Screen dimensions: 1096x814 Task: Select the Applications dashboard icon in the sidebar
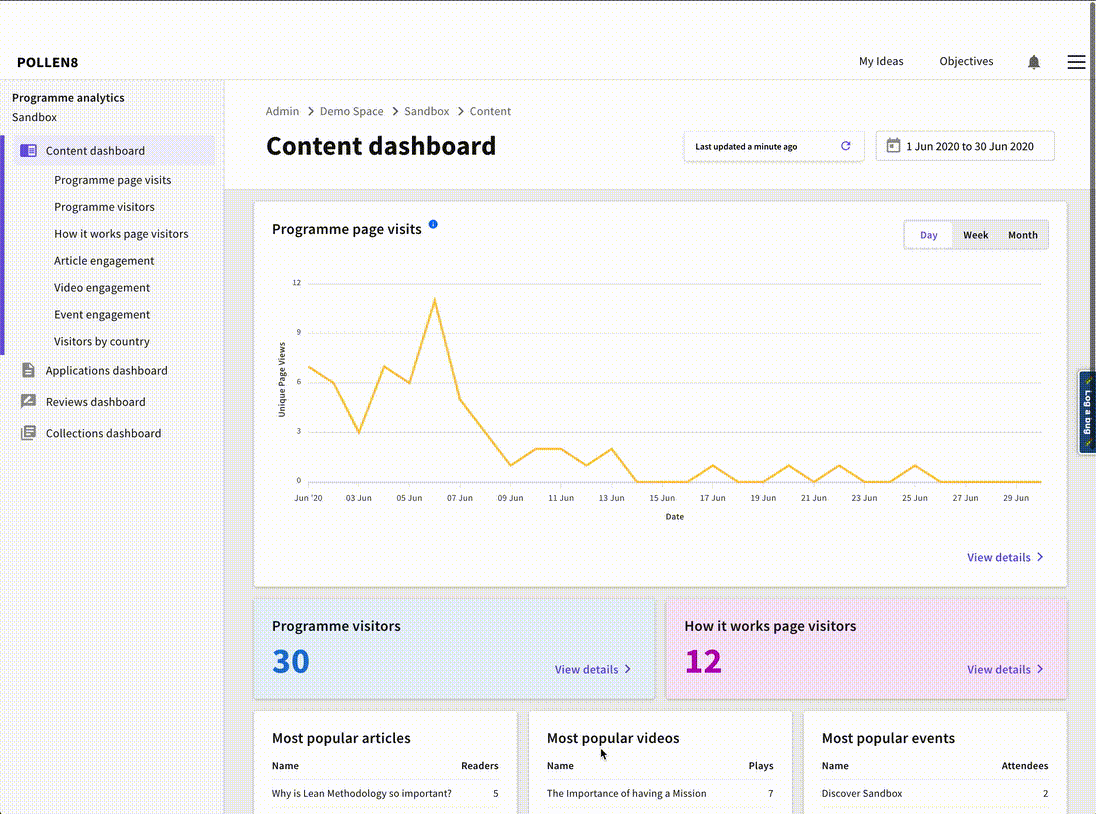pyautogui.click(x=28, y=370)
